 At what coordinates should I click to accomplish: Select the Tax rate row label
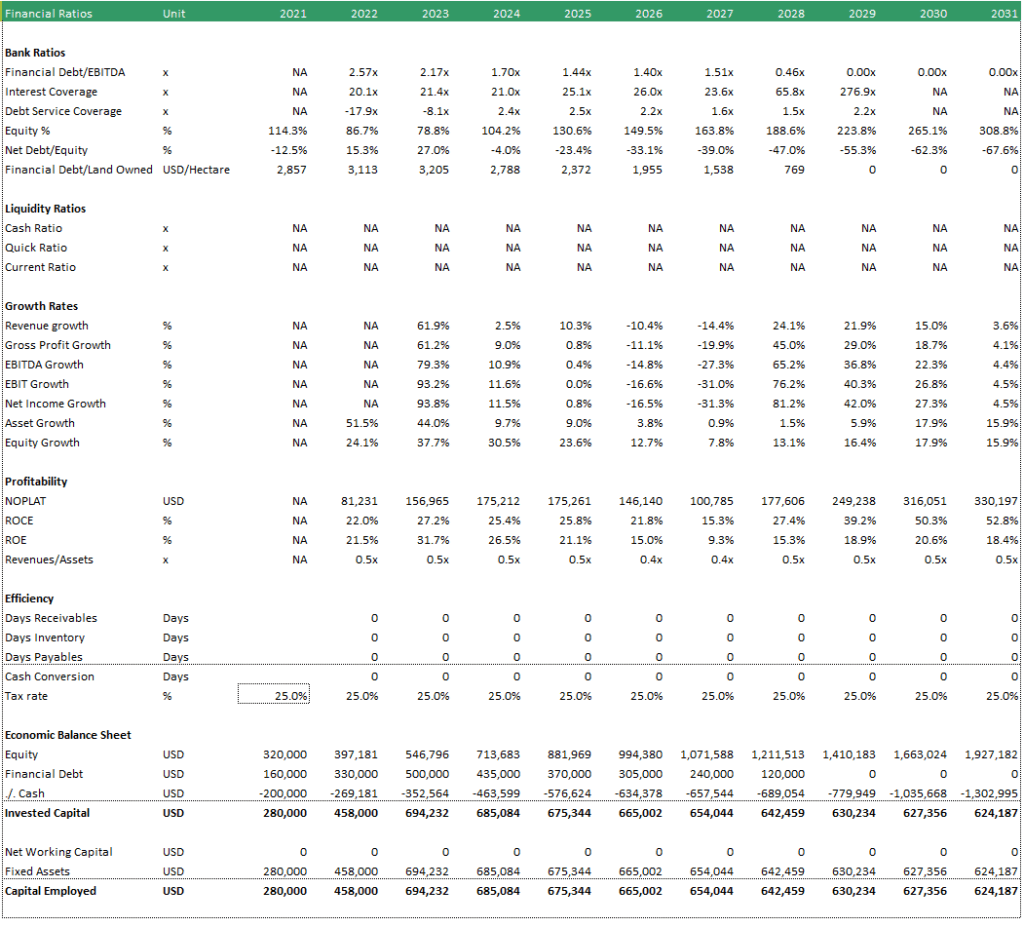[26, 697]
